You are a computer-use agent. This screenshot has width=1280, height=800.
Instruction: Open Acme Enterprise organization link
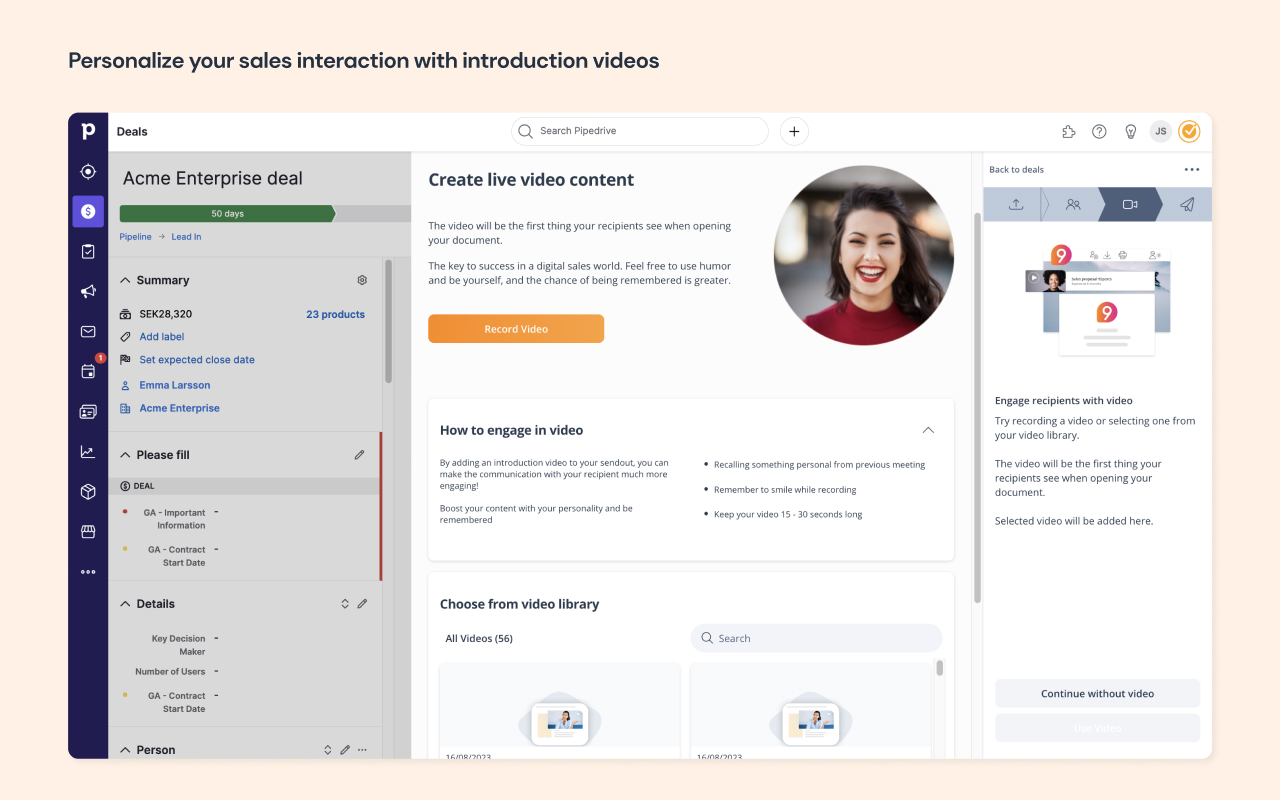tap(180, 408)
